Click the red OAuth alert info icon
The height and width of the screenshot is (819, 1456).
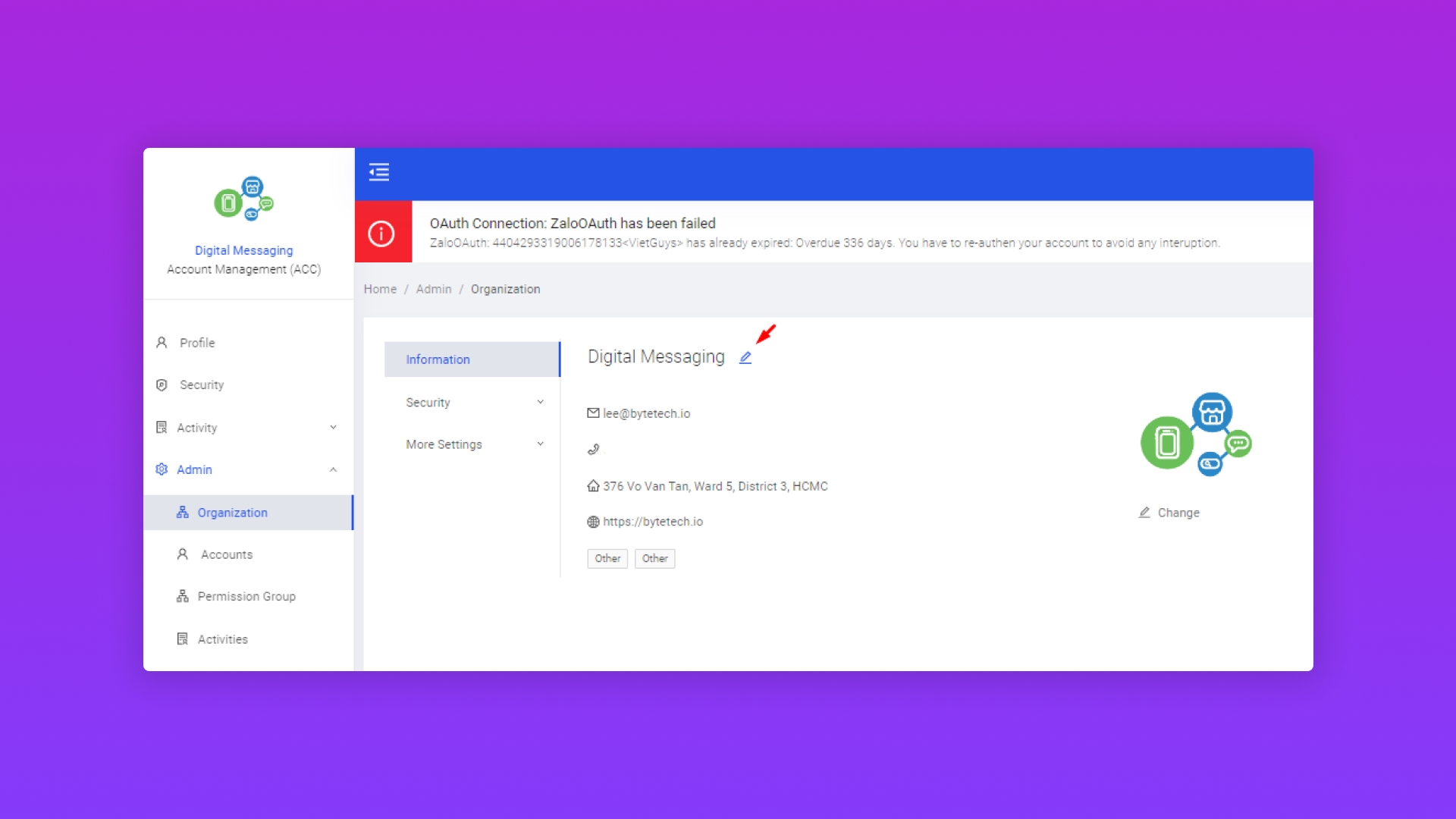point(381,233)
